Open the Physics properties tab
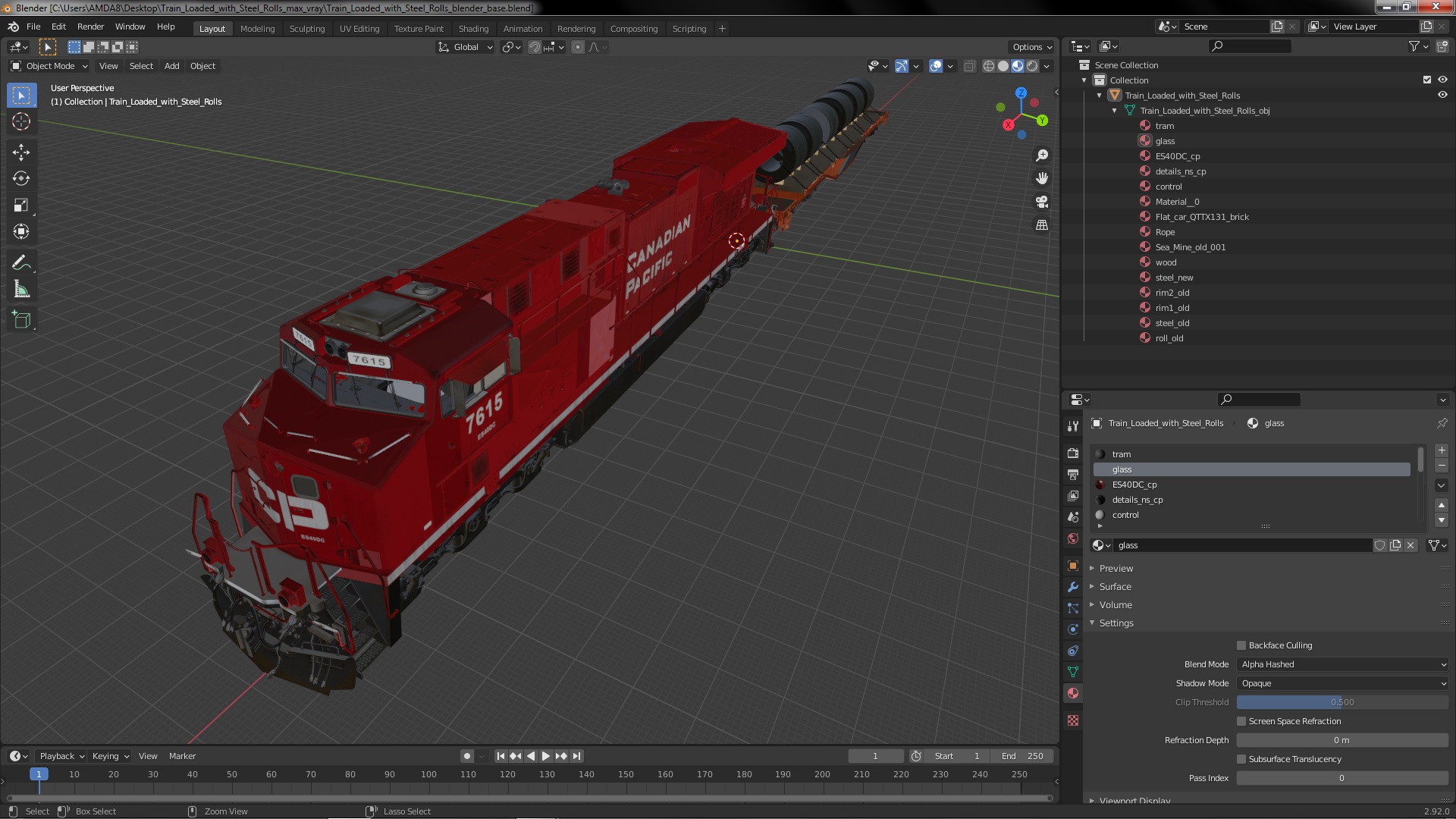Viewport: 1456px width, 819px height. [1073, 629]
